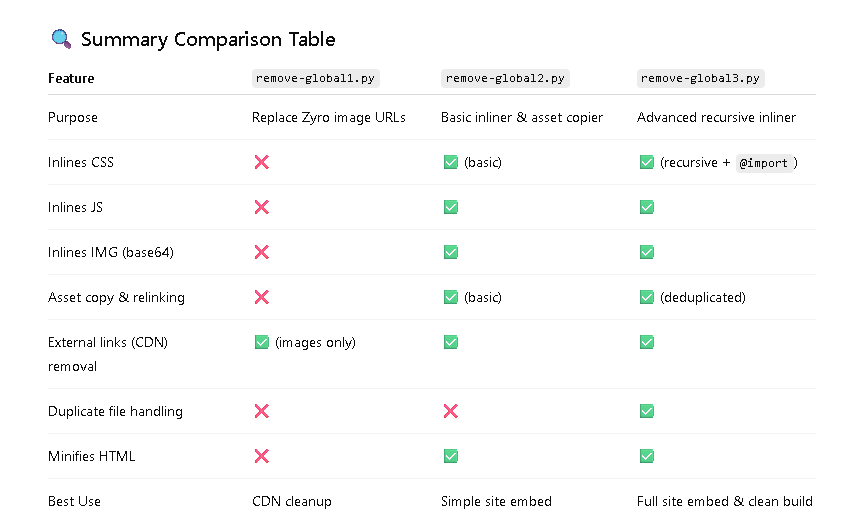The image size is (852, 532).
Task: Click remove-global3 green check for Minifies HTML
Action: tap(647, 456)
